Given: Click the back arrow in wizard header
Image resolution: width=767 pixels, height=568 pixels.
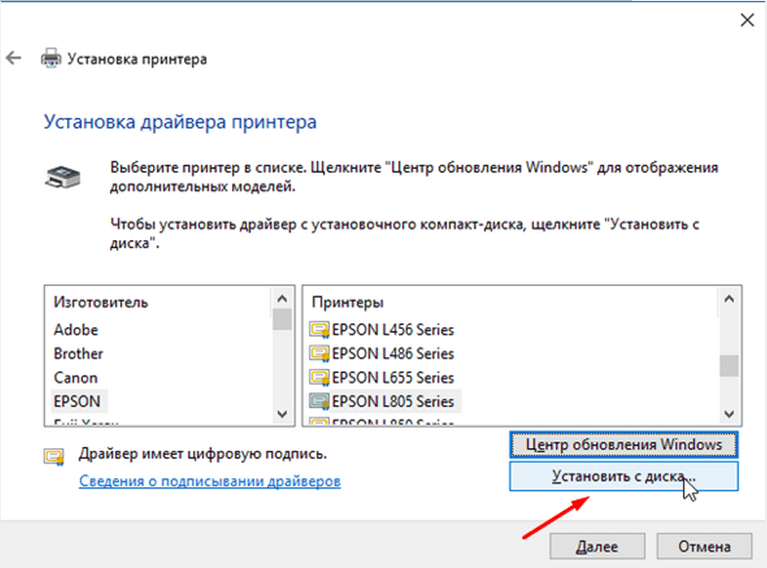Looking at the screenshot, I should point(14,59).
